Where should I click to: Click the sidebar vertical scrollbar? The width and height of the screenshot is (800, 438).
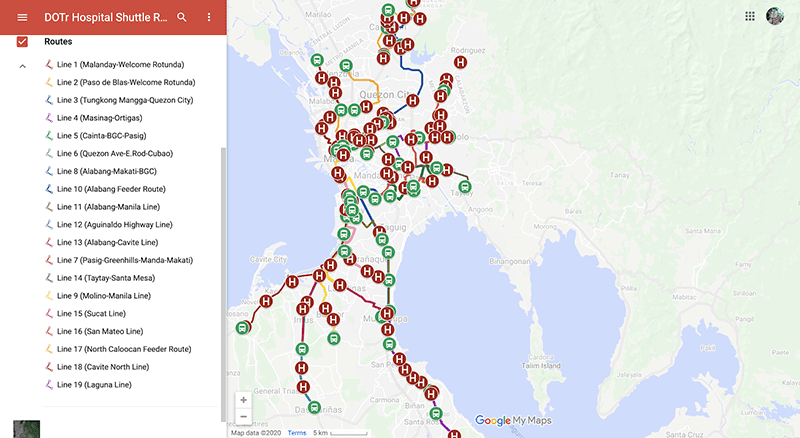tap(222, 283)
